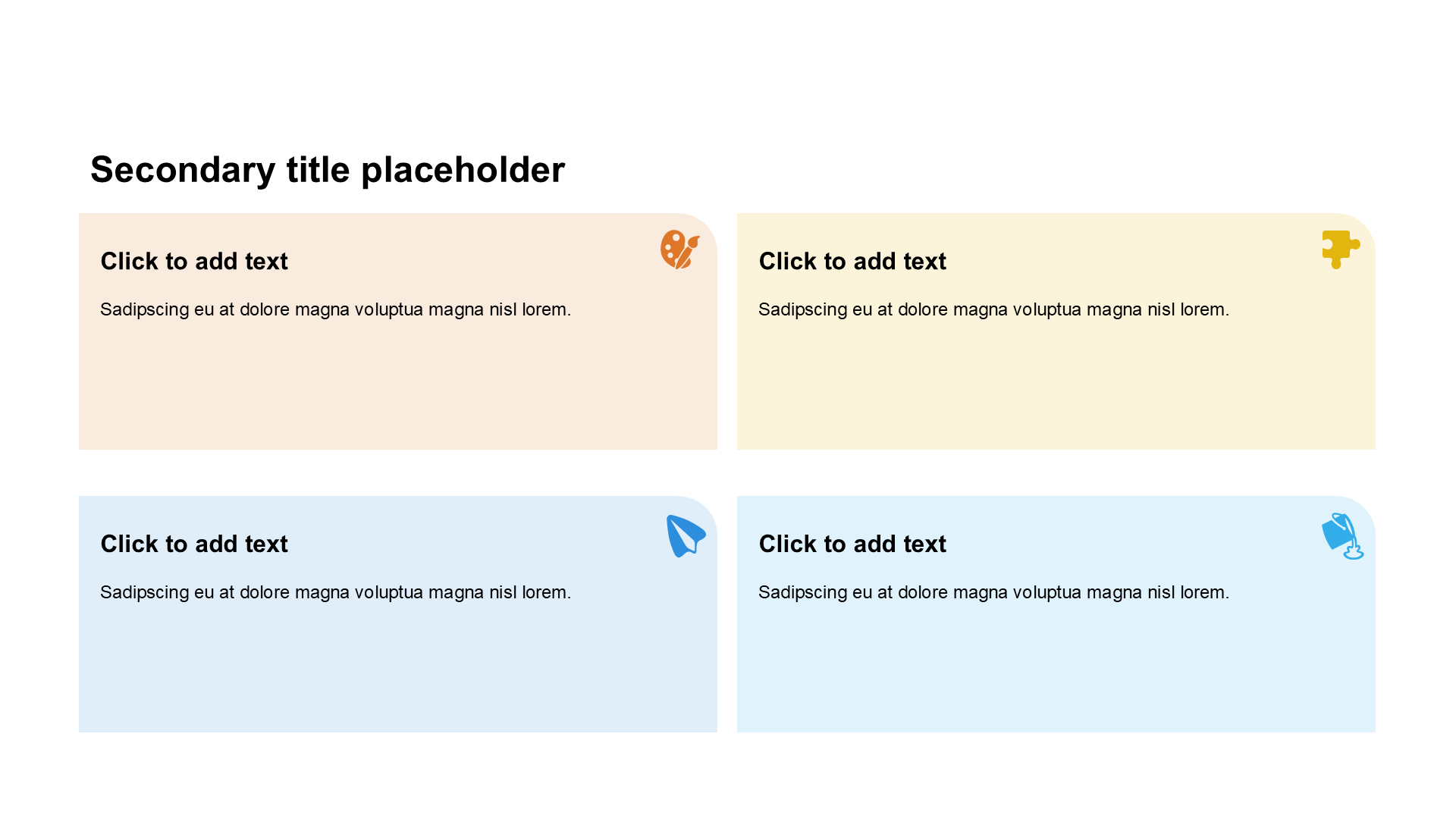The width and height of the screenshot is (1456, 819).
Task: Select the paint bucket card's heading text
Action: (852, 544)
